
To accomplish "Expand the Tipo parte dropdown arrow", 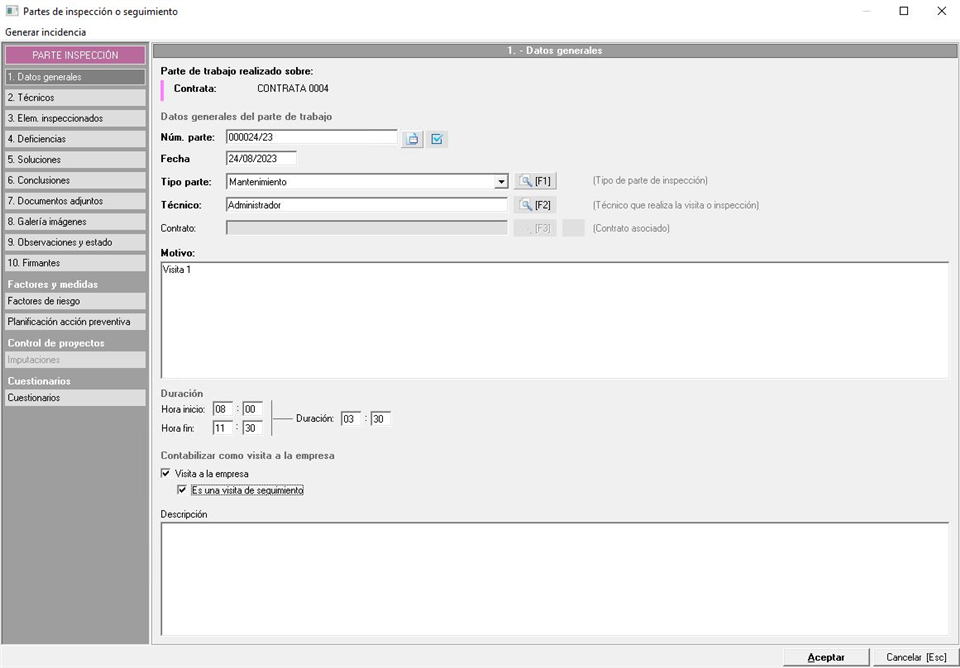I will tap(501, 182).
